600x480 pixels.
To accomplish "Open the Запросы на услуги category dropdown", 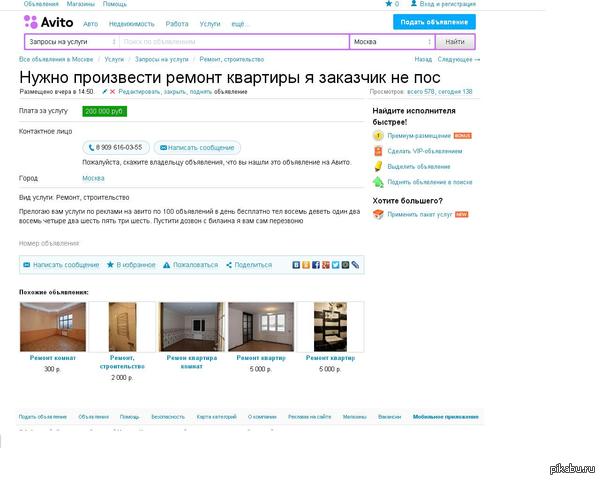I will pyautogui.click(x=71, y=42).
